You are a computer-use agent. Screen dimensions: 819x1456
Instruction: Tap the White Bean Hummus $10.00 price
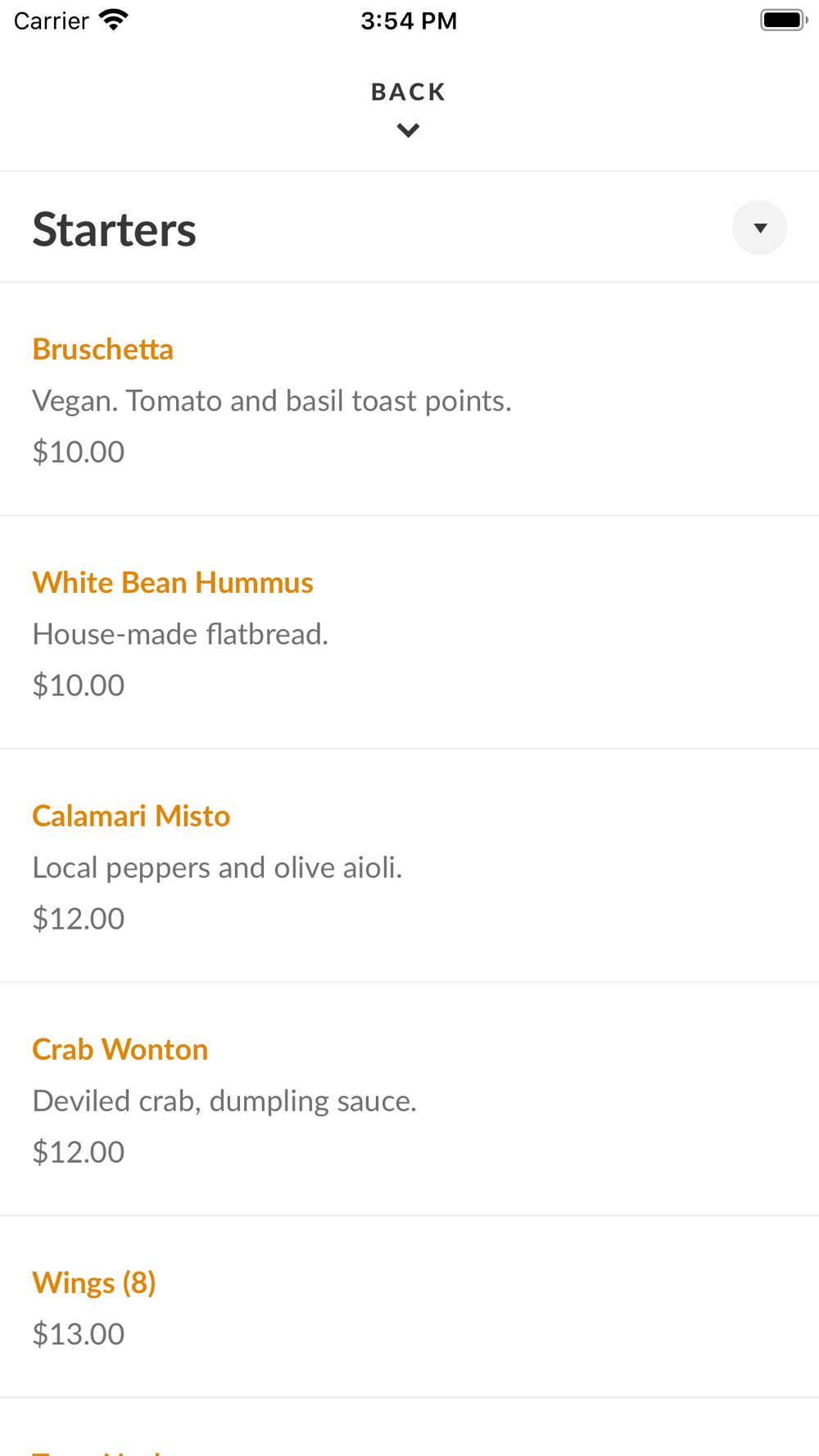(x=79, y=685)
